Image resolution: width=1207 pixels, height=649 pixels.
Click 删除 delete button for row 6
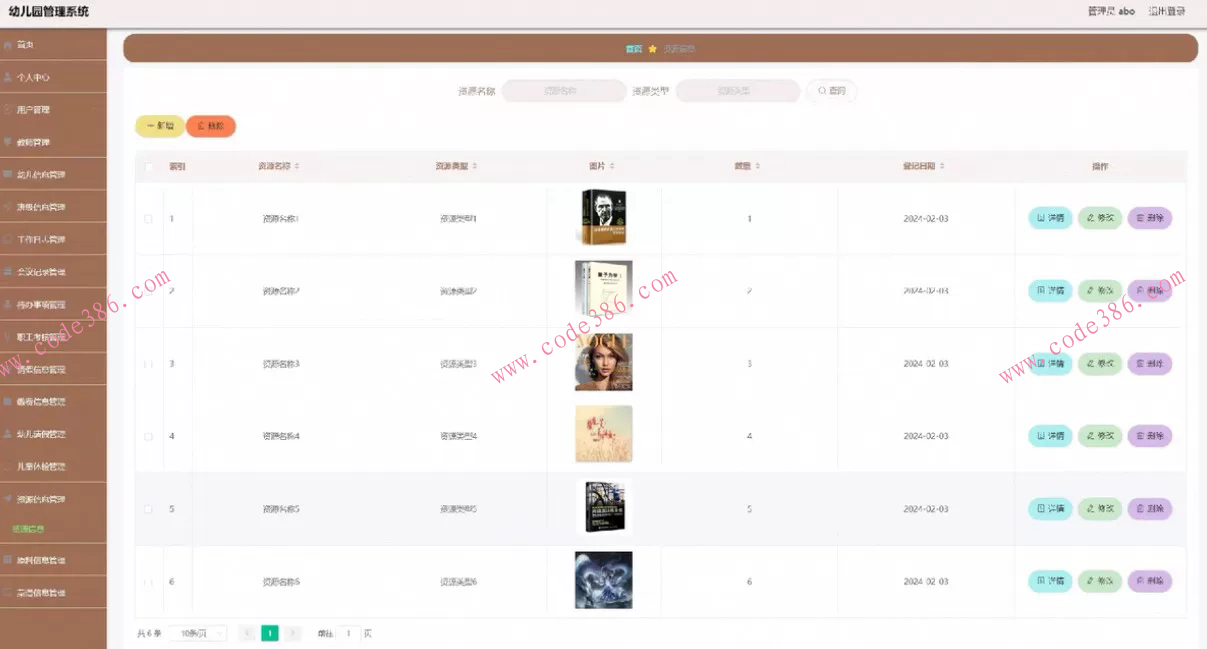[x=1150, y=581]
